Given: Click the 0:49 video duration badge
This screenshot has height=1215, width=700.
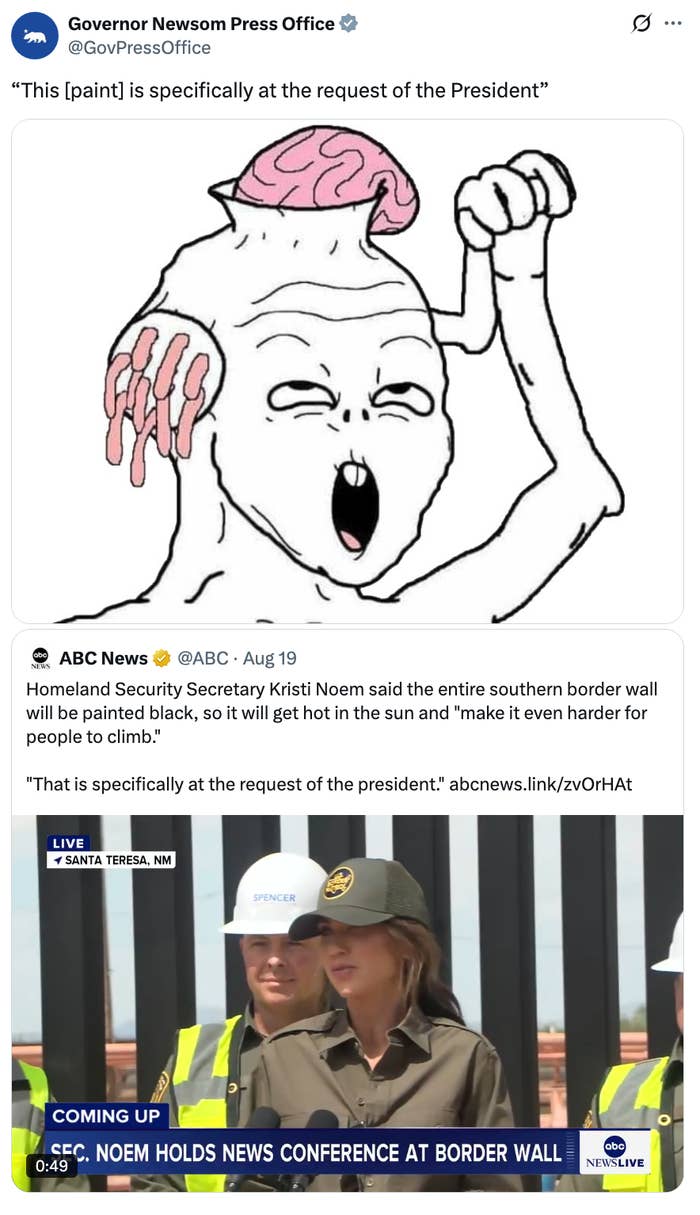Looking at the screenshot, I should tap(52, 1166).
